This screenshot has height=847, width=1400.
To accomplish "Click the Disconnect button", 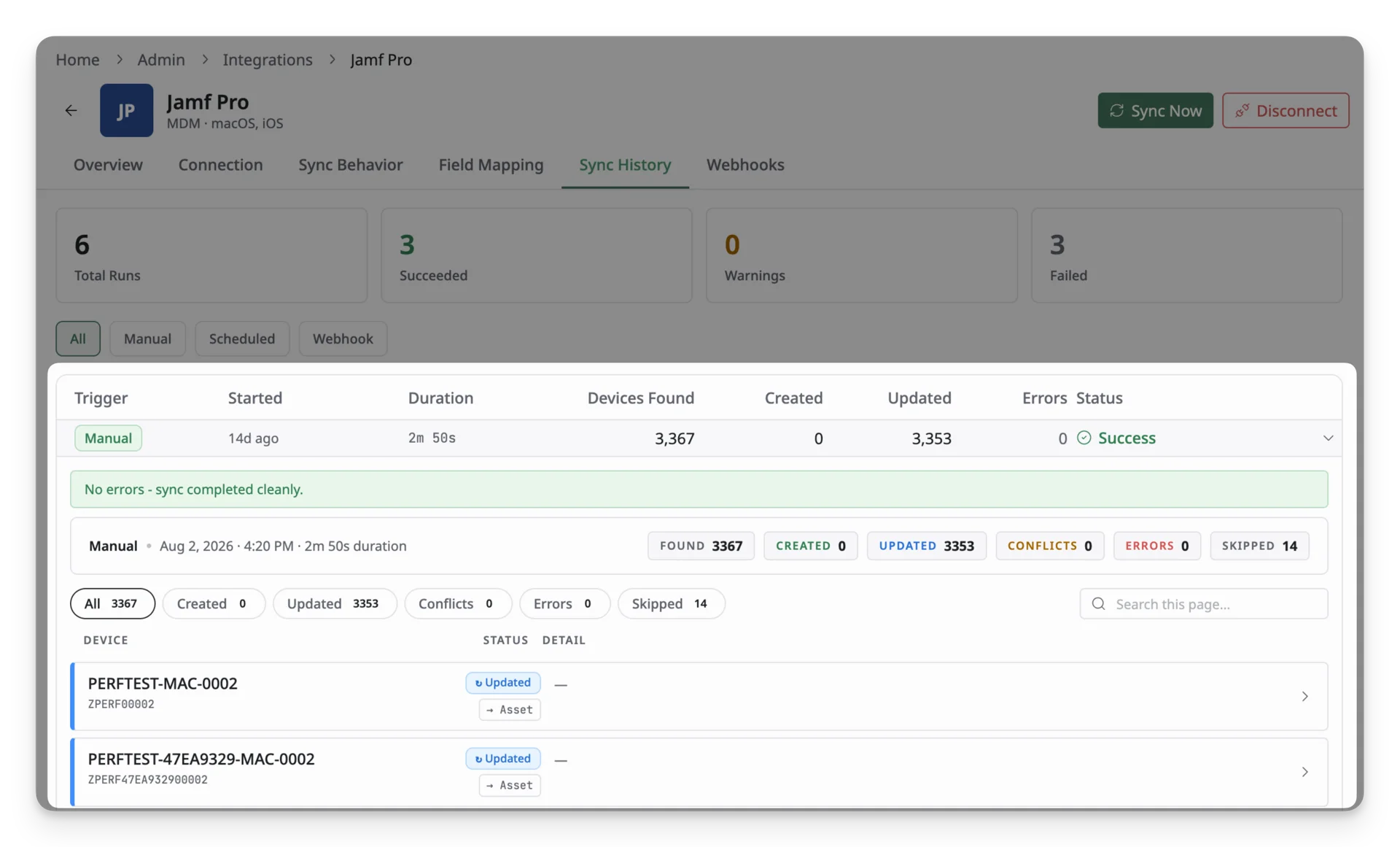I will coord(1286,110).
